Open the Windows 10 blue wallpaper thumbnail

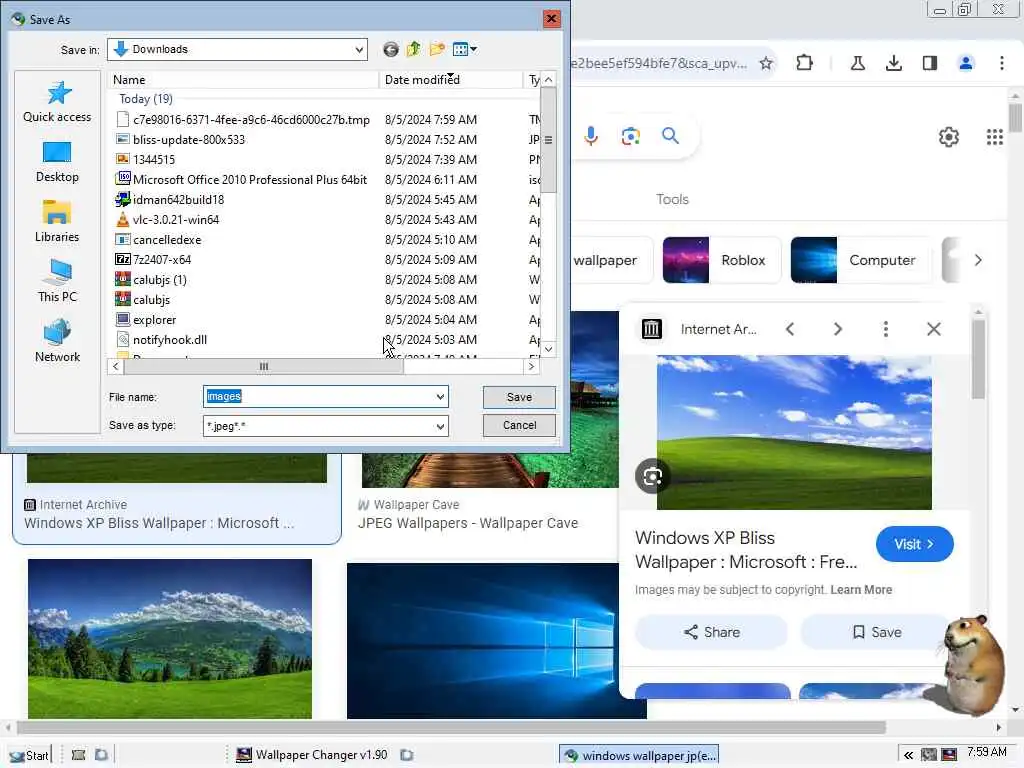coord(483,641)
